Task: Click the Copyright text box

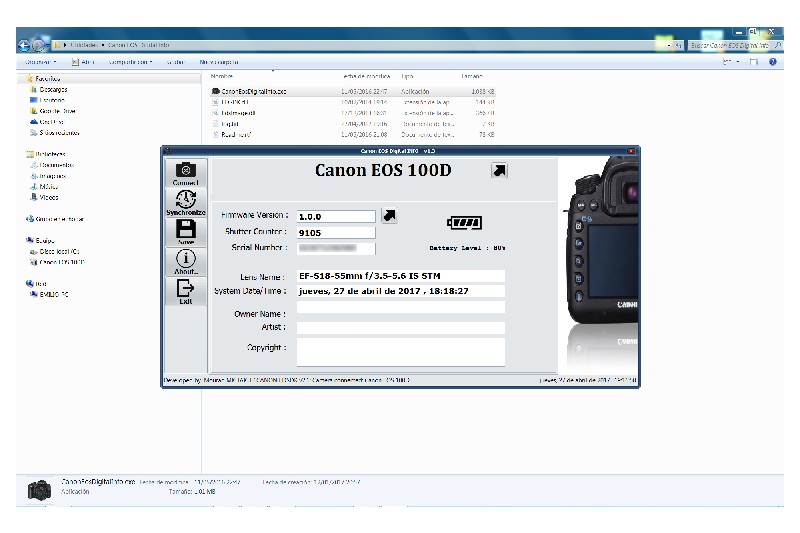Action: point(401,352)
